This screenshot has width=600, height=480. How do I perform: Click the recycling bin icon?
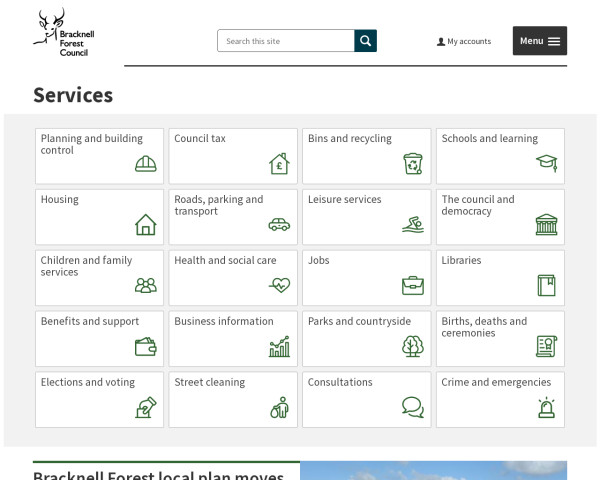pos(413,163)
